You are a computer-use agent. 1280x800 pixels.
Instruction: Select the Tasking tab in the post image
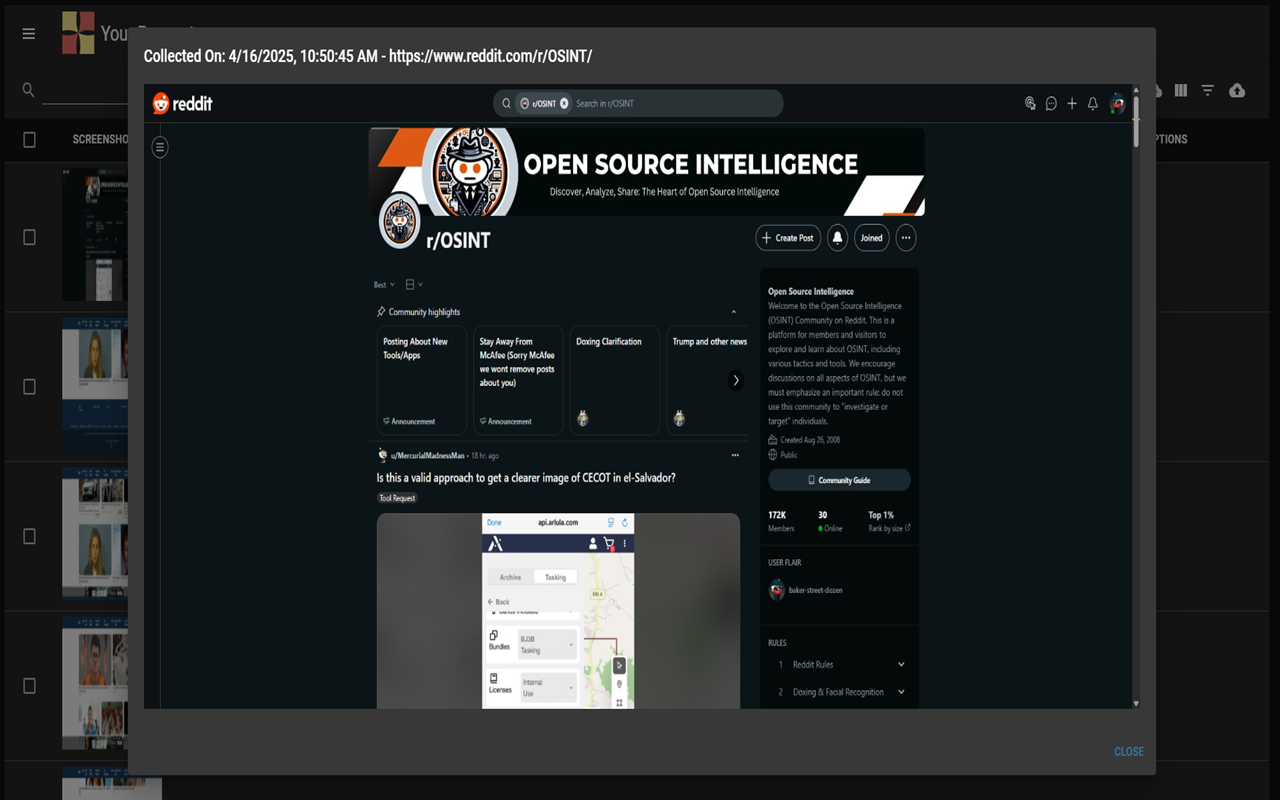click(555, 577)
